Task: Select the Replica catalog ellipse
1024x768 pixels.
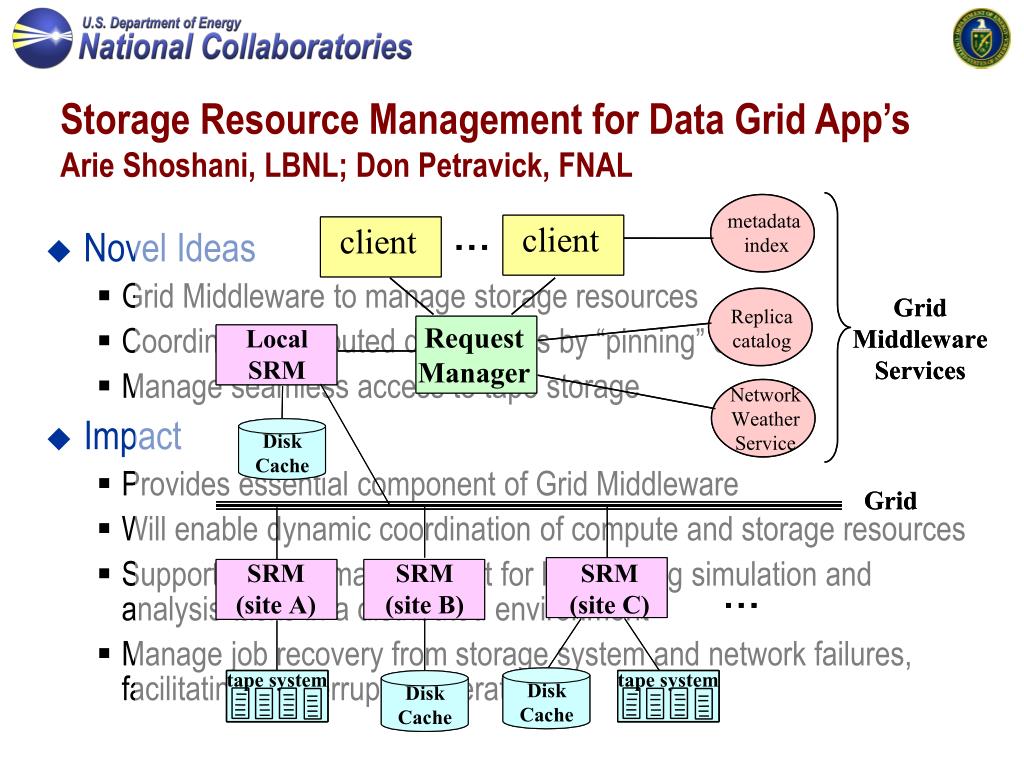Action: tap(761, 327)
